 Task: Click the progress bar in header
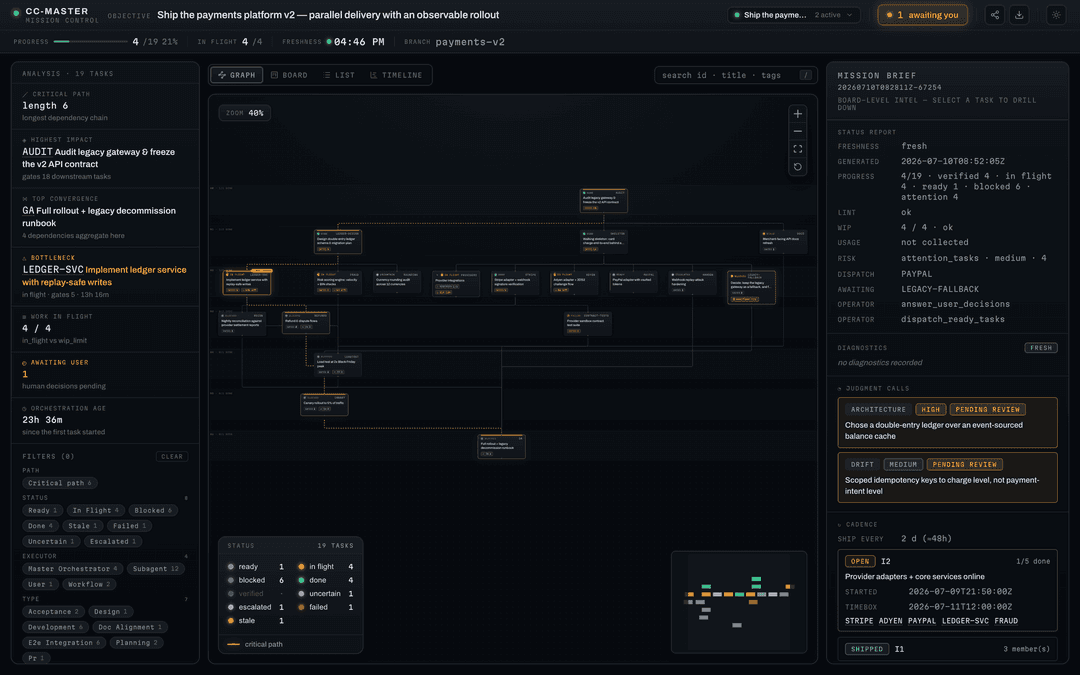tap(91, 42)
